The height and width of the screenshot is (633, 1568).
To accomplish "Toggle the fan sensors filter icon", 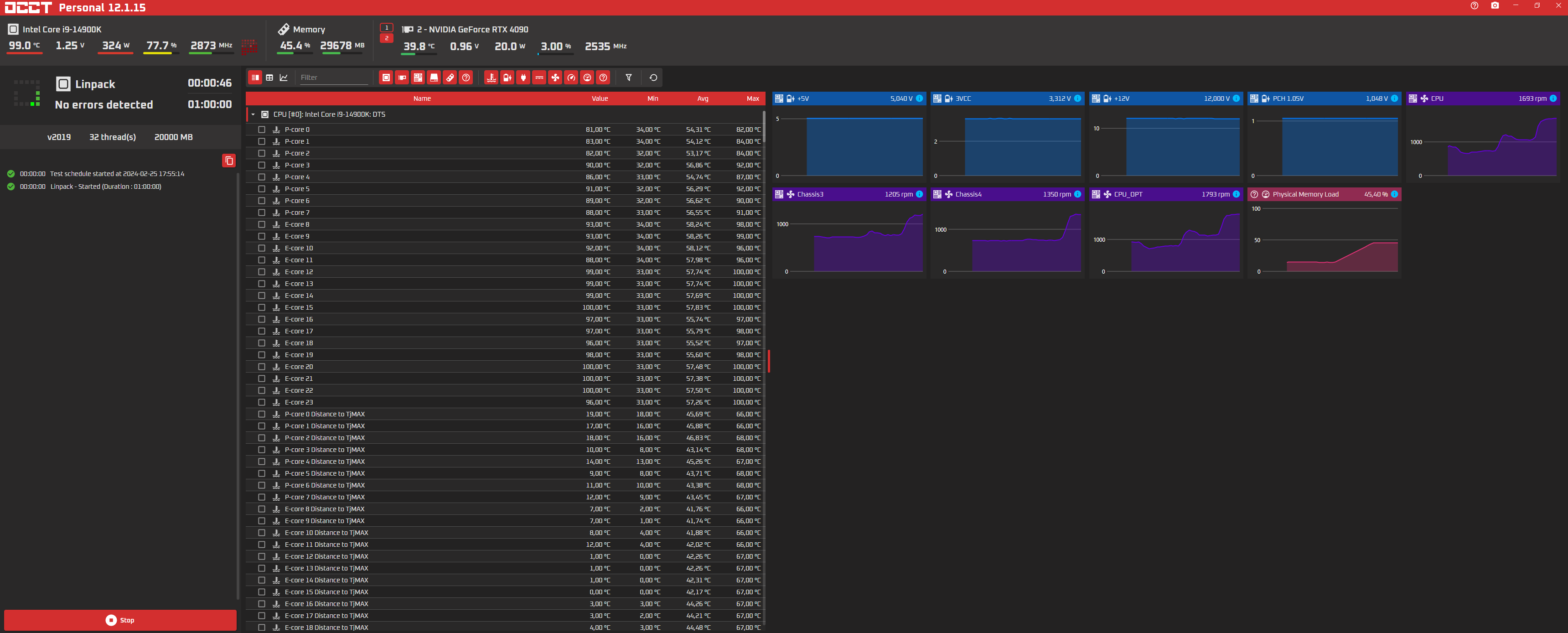I will coord(555,77).
